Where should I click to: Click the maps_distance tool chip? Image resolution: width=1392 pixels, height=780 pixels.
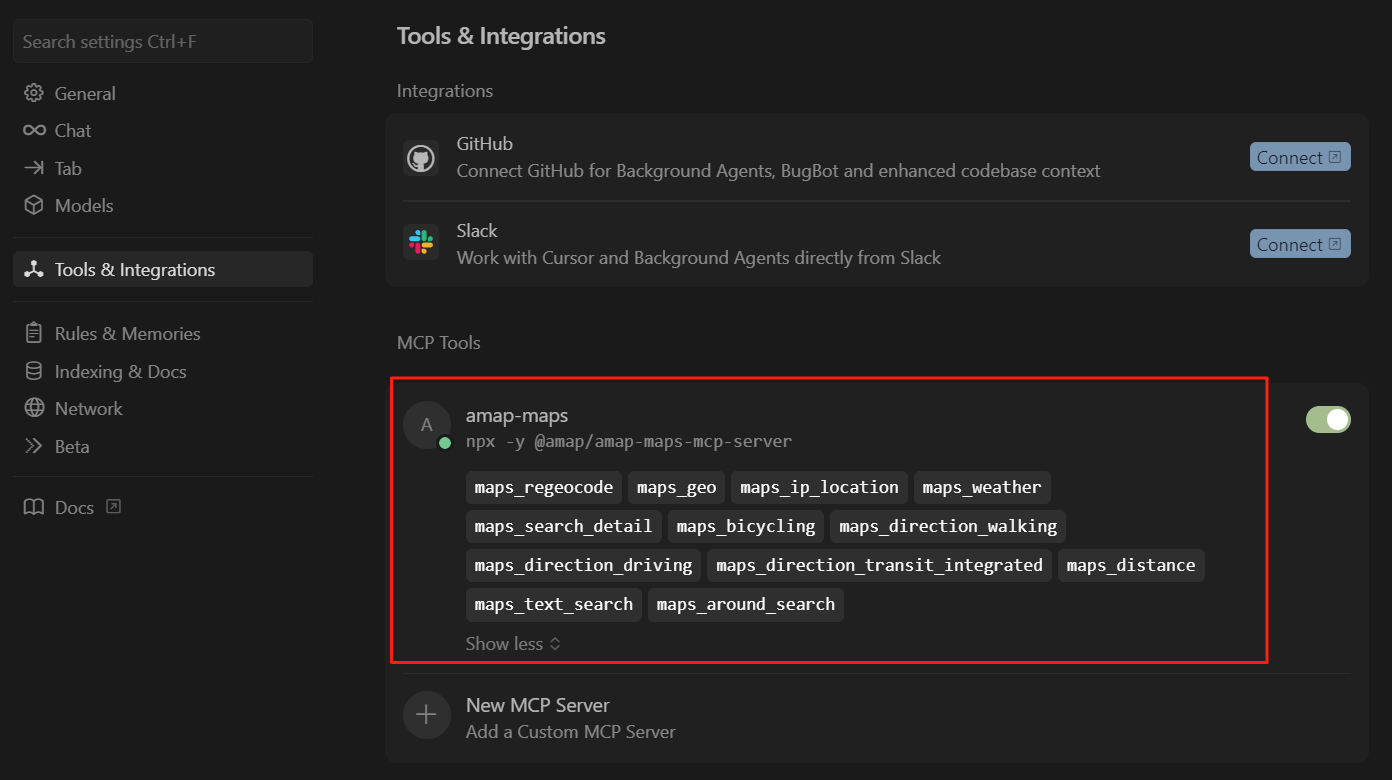click(x=1131, y=565)
